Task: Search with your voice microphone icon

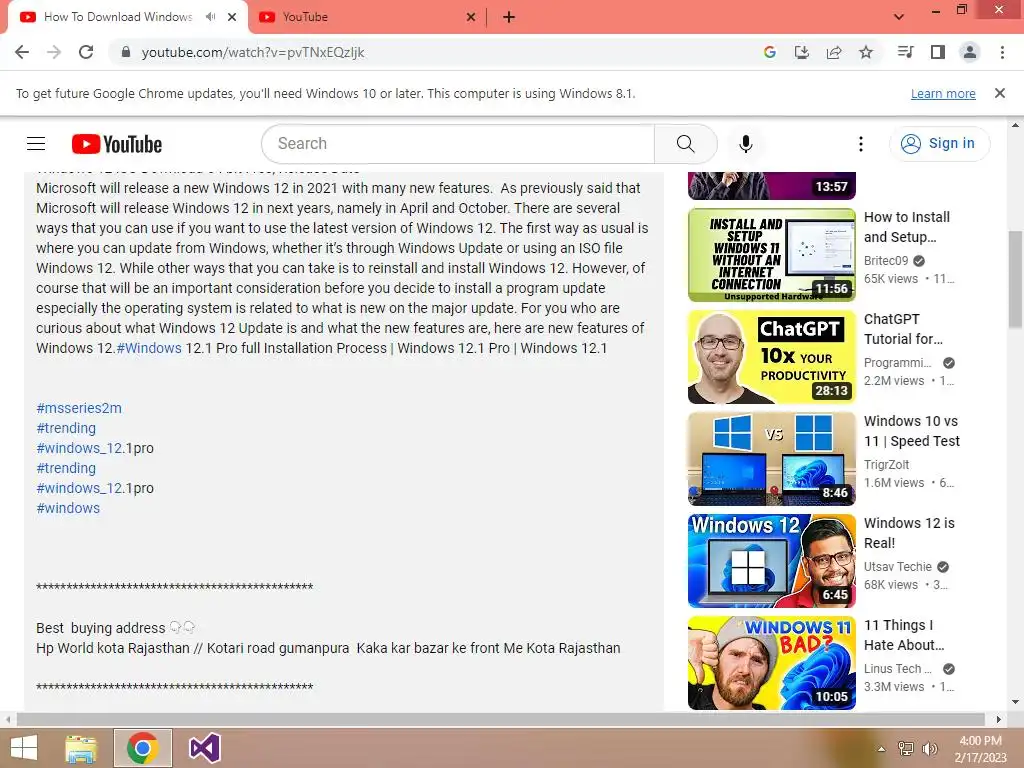Action: point(746,144)
